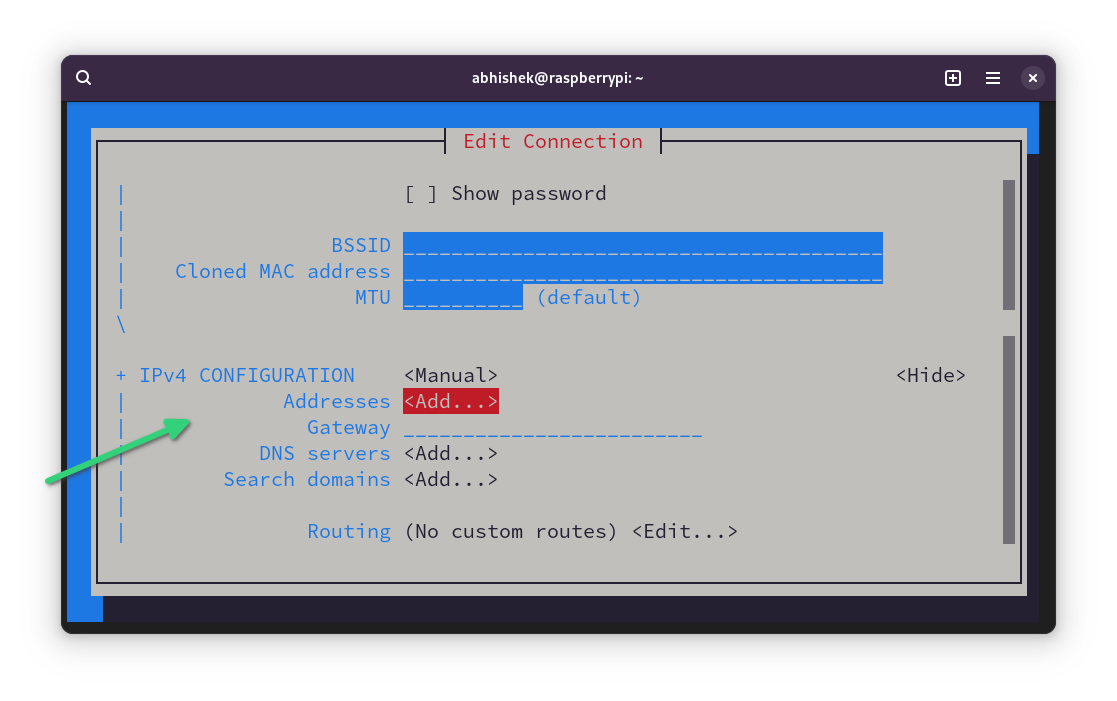Click the BSSID input field
1117x701 pixels.
(x=642, y=246)
